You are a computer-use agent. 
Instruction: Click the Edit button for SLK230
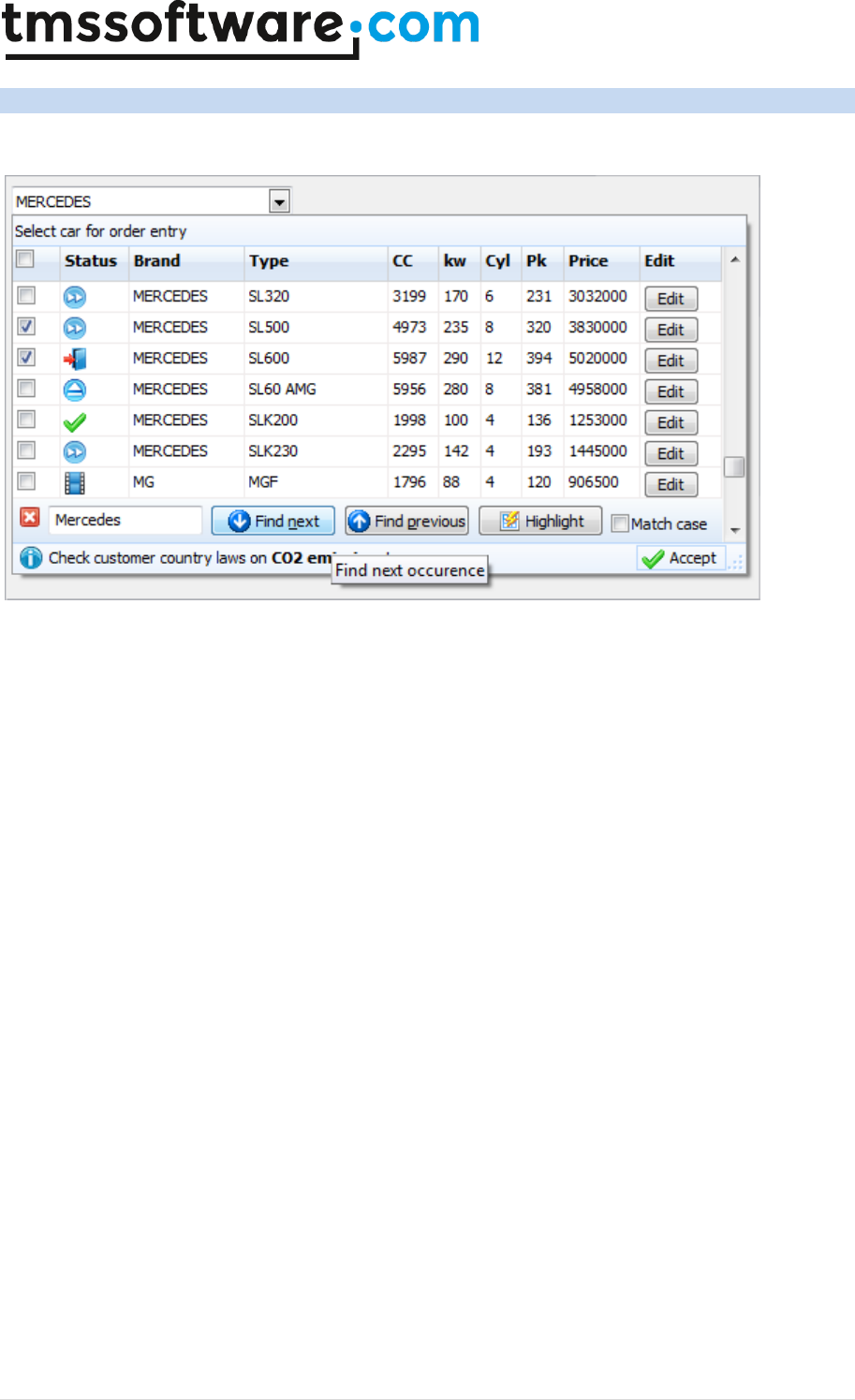point(671,453)
